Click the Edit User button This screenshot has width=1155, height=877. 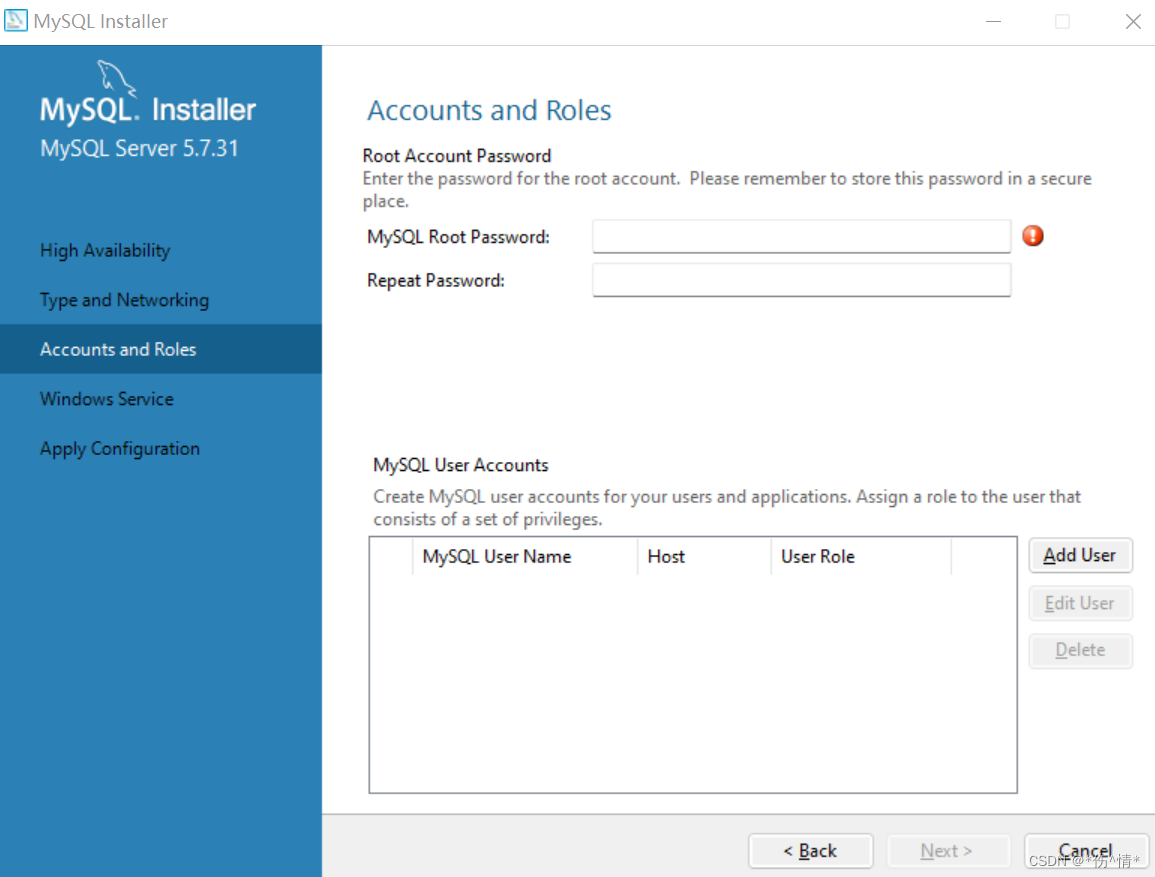pos(1080,603)
